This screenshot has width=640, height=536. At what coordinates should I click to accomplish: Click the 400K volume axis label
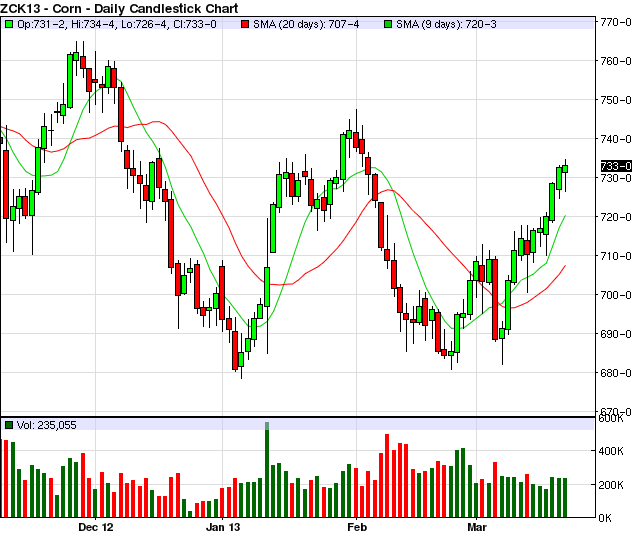point(611,451)
